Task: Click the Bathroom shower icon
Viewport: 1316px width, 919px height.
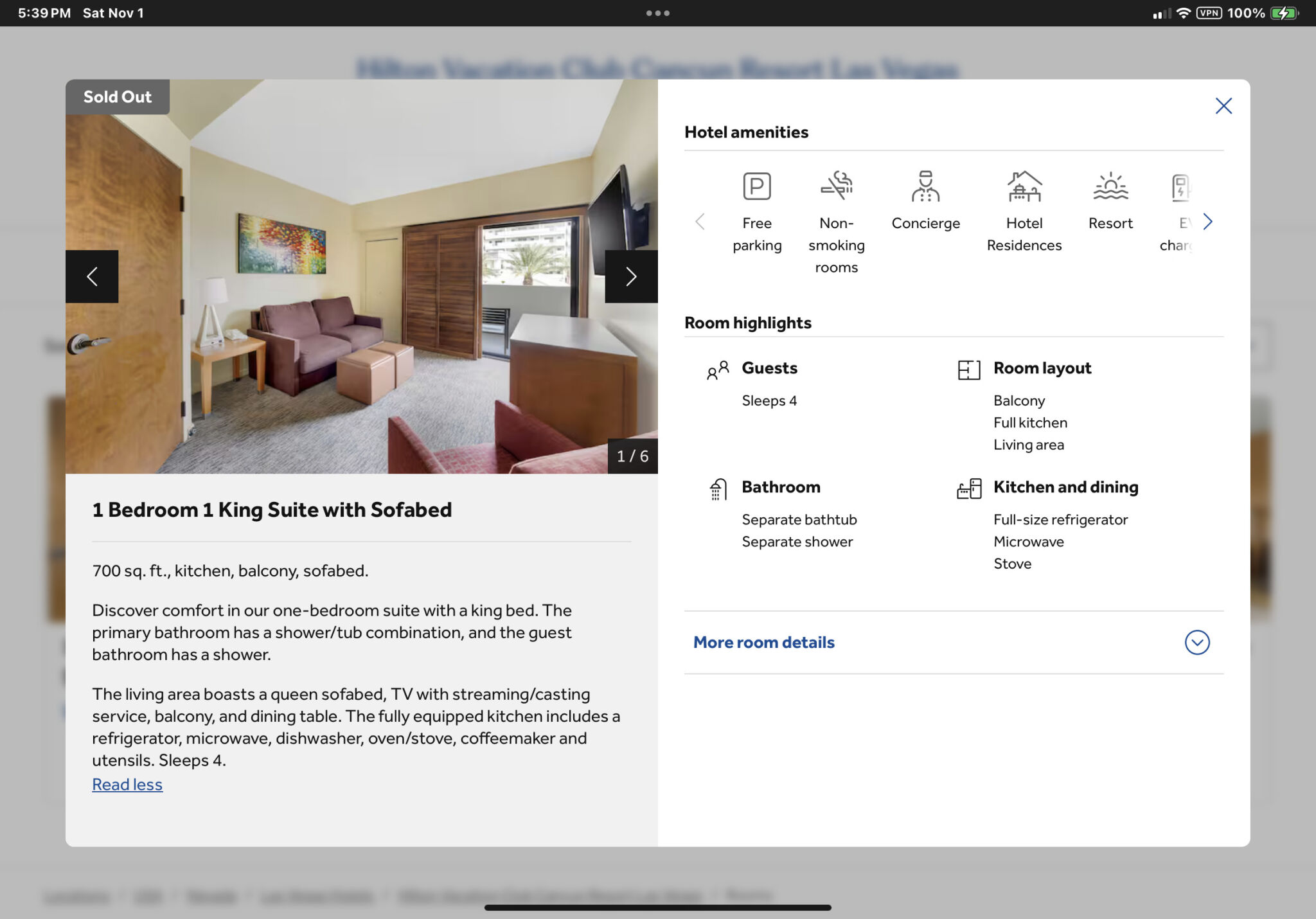Action: click(718, 489)
